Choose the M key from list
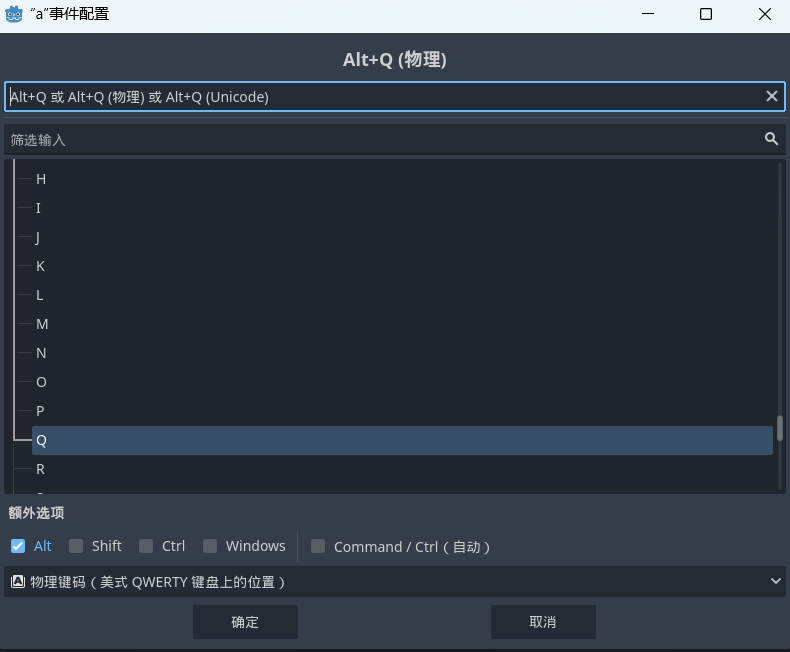This screenshot has height=652, width=790. (42, 324)
